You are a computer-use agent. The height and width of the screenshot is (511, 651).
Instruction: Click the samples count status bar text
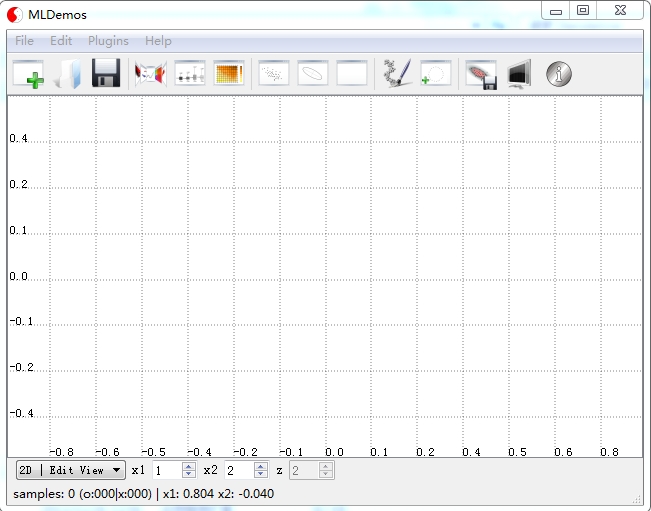144,494
